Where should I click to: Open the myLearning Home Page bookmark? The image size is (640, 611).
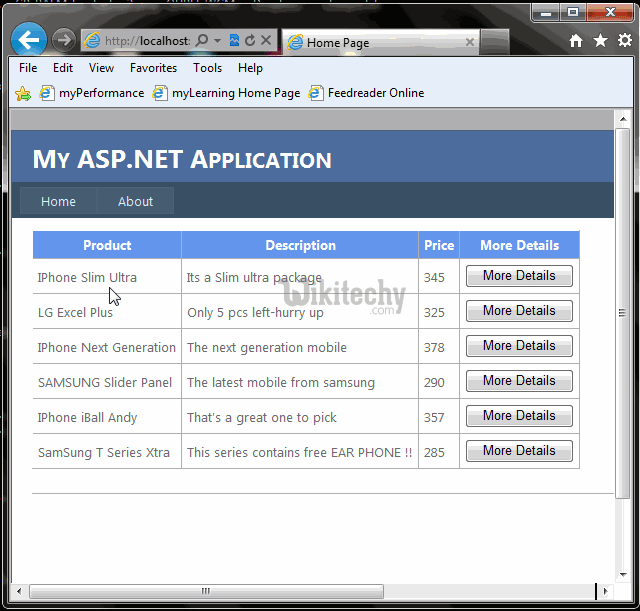pos(226,93)
